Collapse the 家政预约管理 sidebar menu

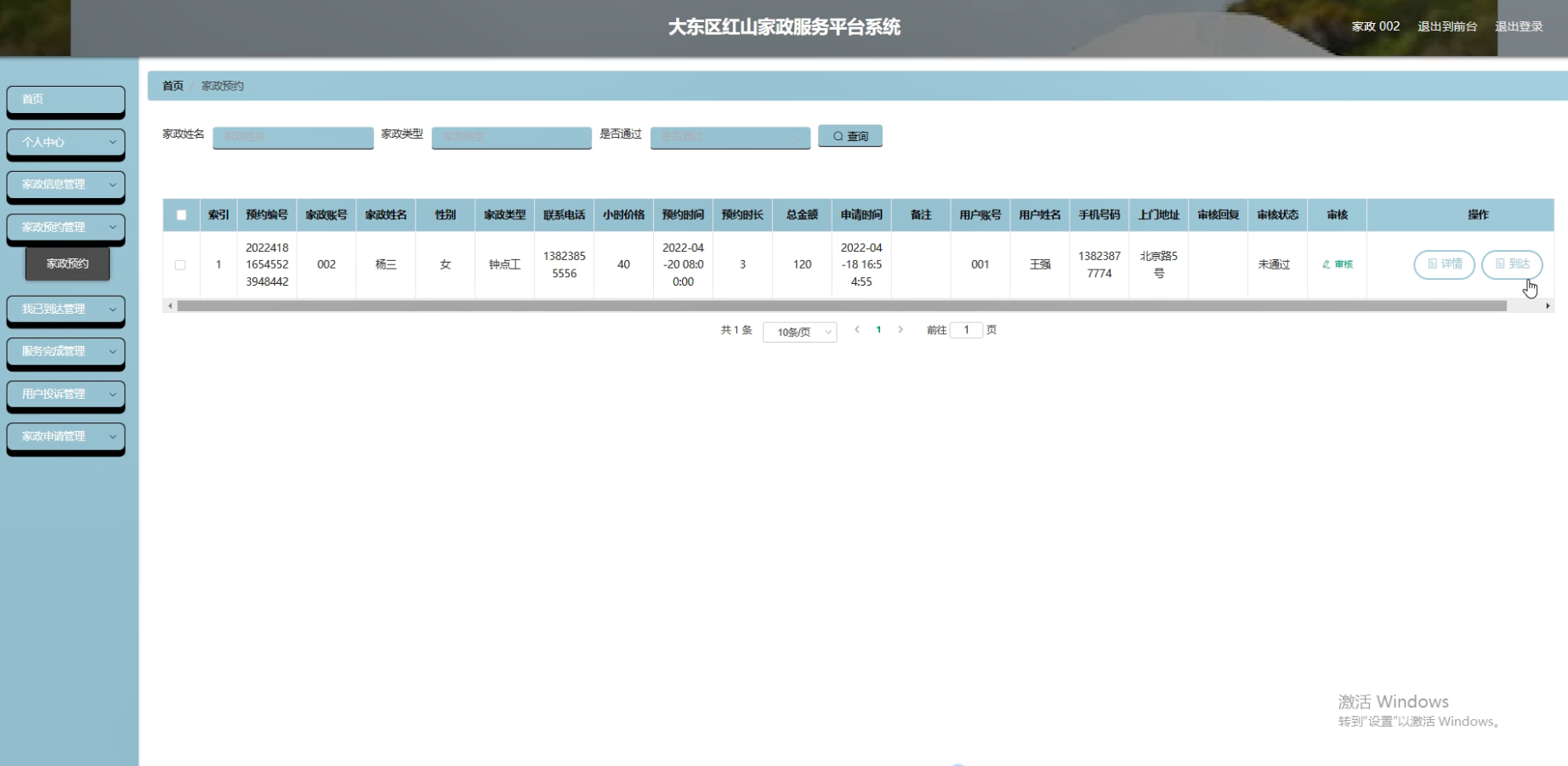pyautogui.click(x=65, y=227)
